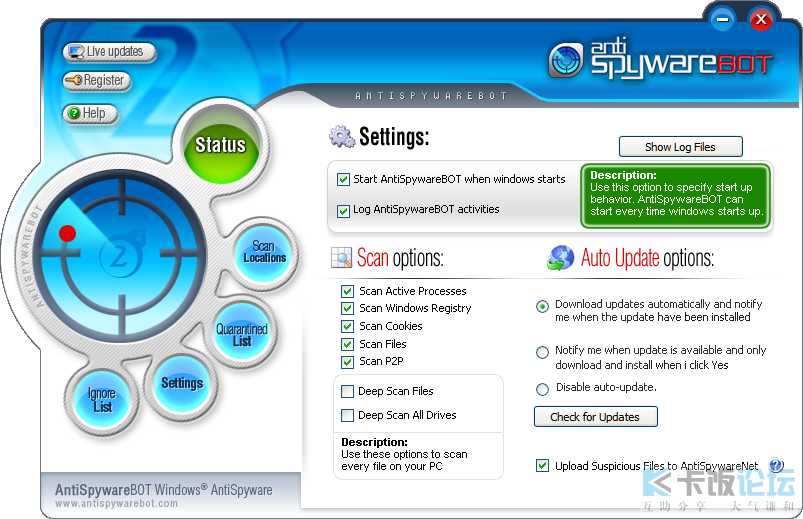803x519 pixels.
Task: Select the Settings bubble in sidebar
Action: click(182, 383)
